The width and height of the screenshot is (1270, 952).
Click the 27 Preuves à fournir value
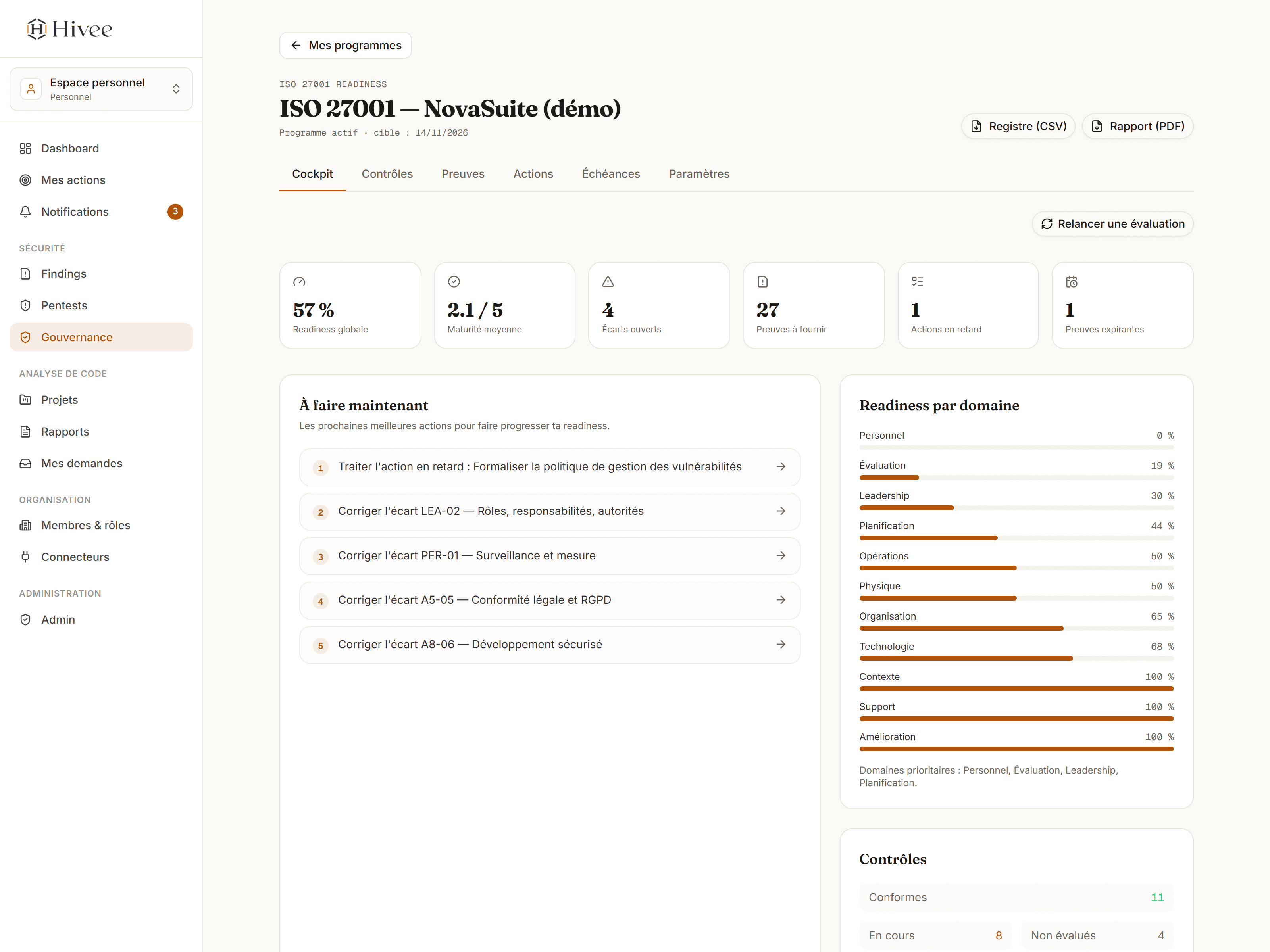coord(768,311)
